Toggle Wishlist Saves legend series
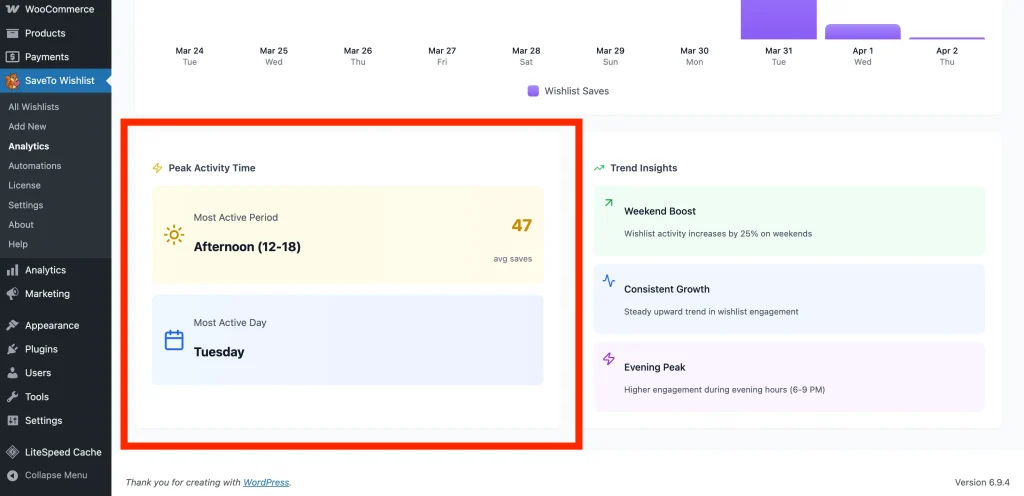This screenshot has width=1024, height=496. tap(568, 91)
